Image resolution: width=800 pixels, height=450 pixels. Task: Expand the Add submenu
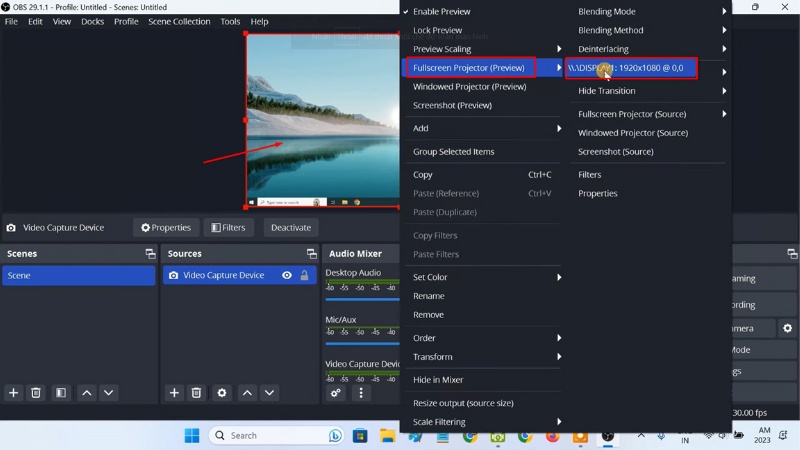click(482, 128)
